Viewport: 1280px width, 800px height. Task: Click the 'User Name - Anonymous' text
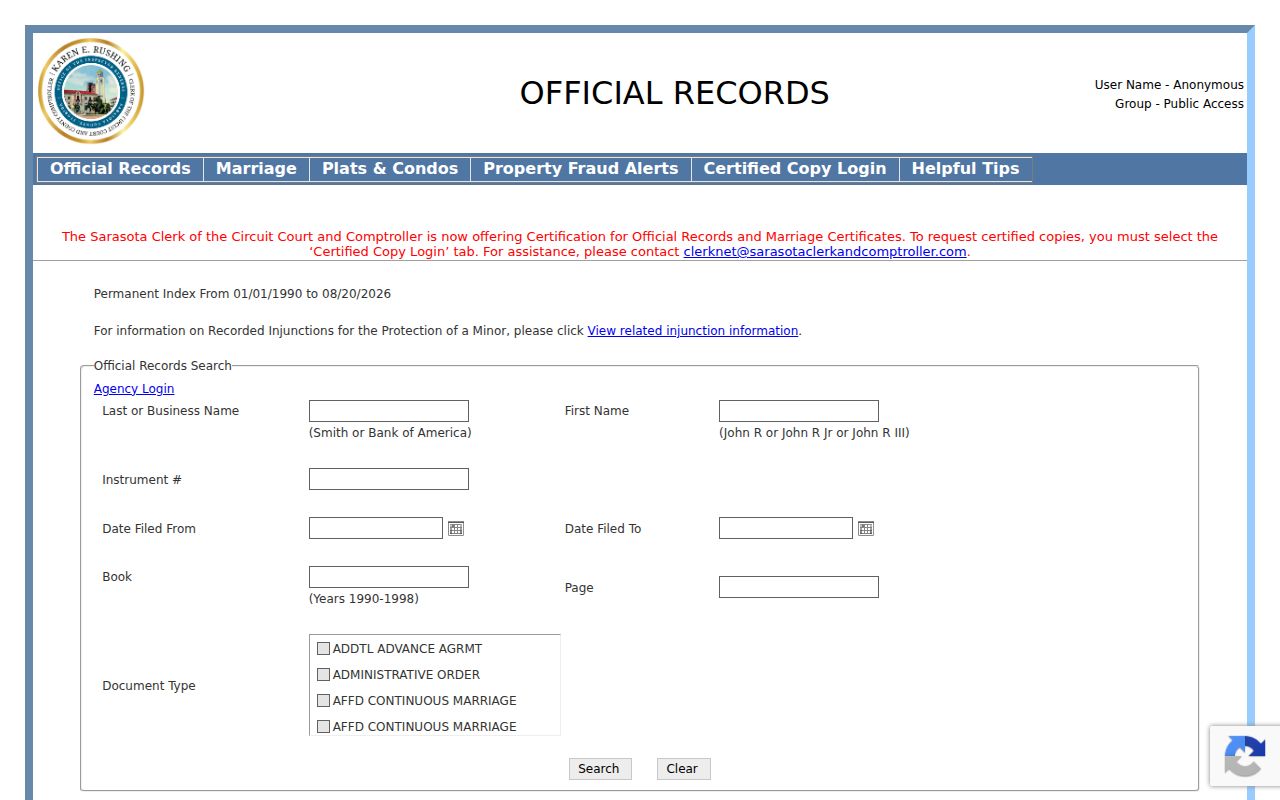(1169, 85)
